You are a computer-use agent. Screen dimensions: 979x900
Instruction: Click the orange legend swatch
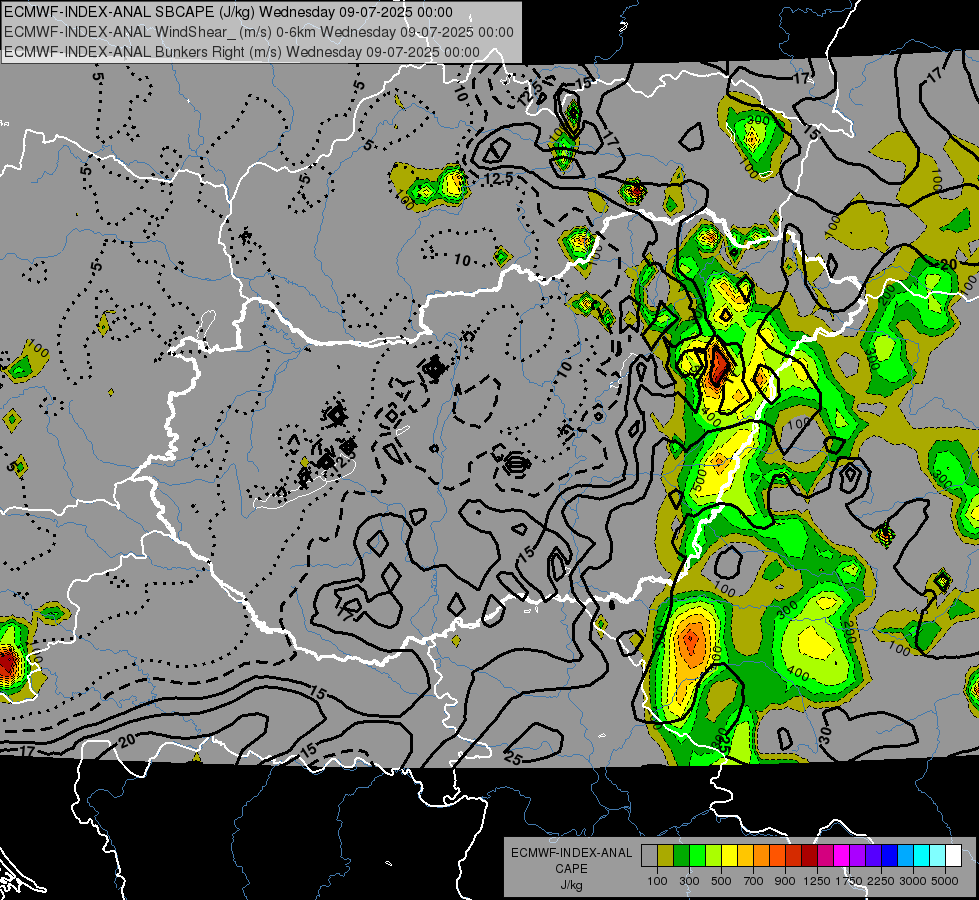[x=761, y=856]
